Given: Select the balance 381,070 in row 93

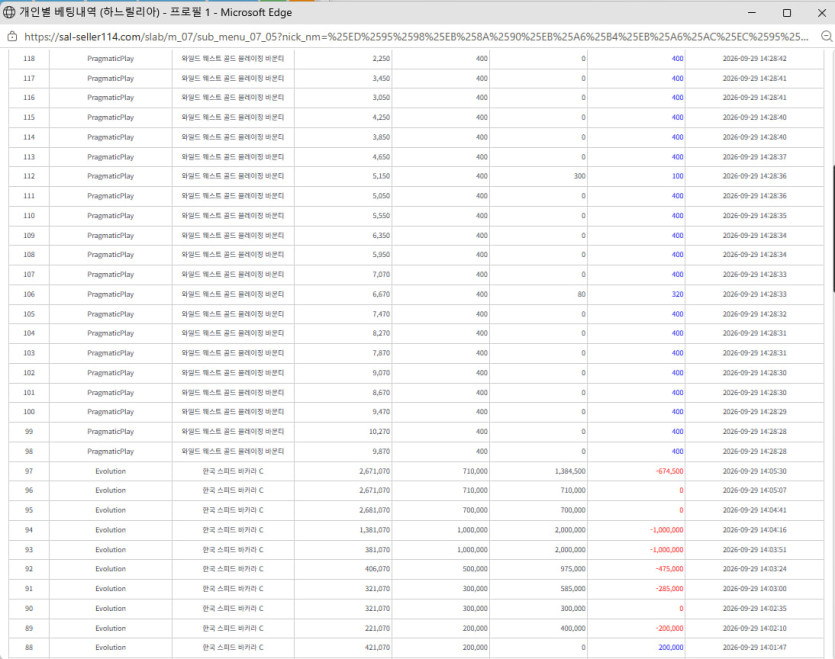Looking at the screenshot, I should pyautogui.click(x=377, y=549).
